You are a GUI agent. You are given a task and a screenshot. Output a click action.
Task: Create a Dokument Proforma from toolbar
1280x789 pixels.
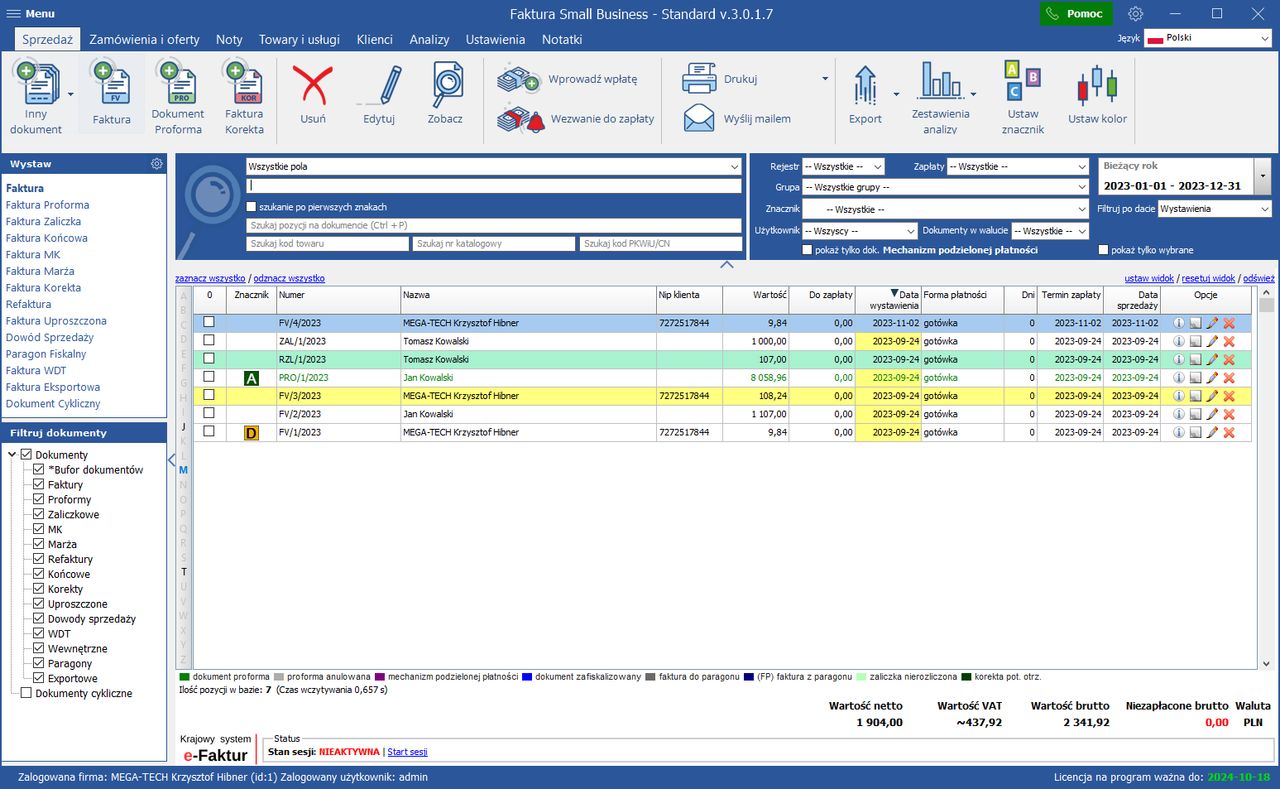click(x=177, y=88)
